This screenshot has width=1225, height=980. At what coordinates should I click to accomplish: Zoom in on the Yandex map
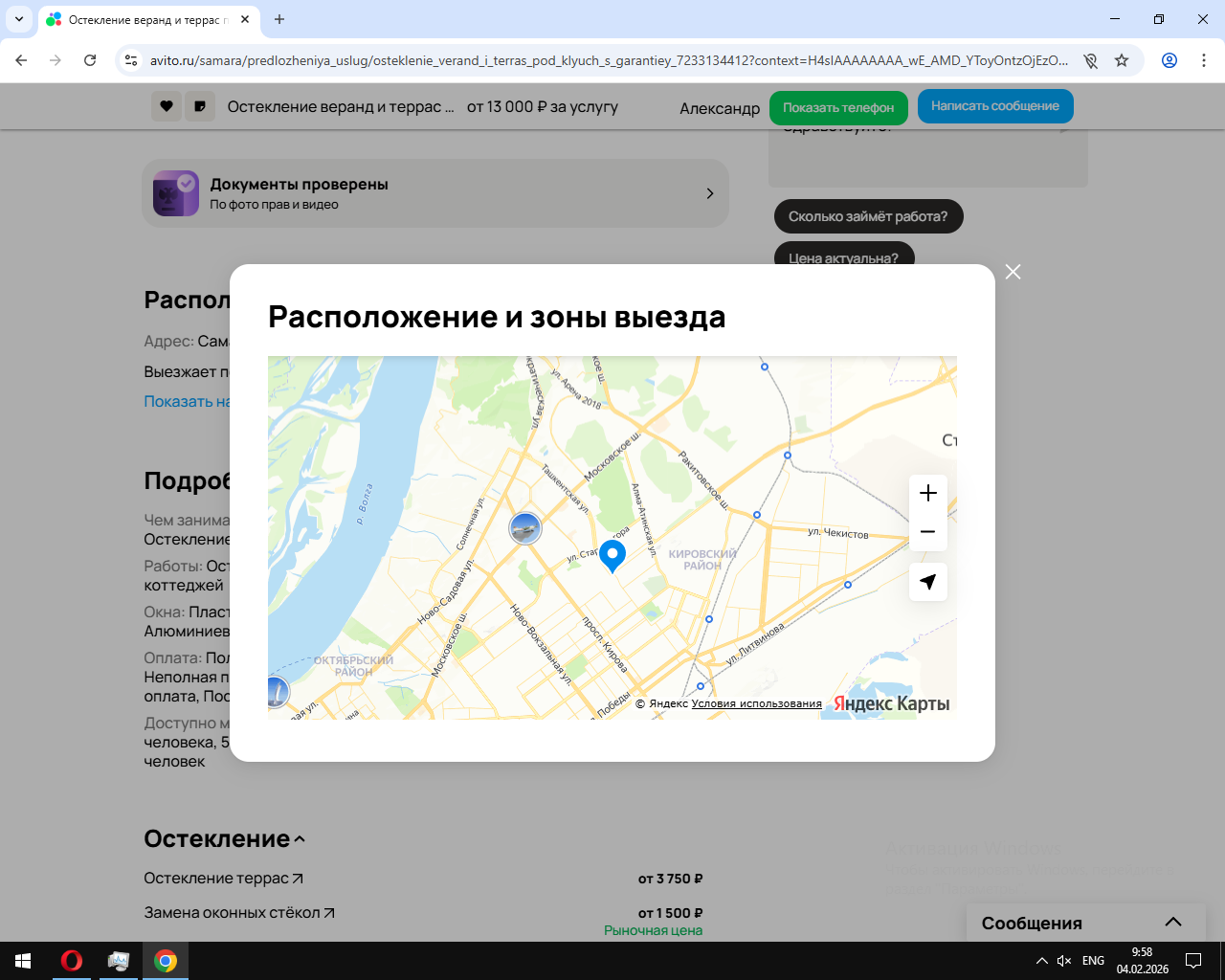927,494
